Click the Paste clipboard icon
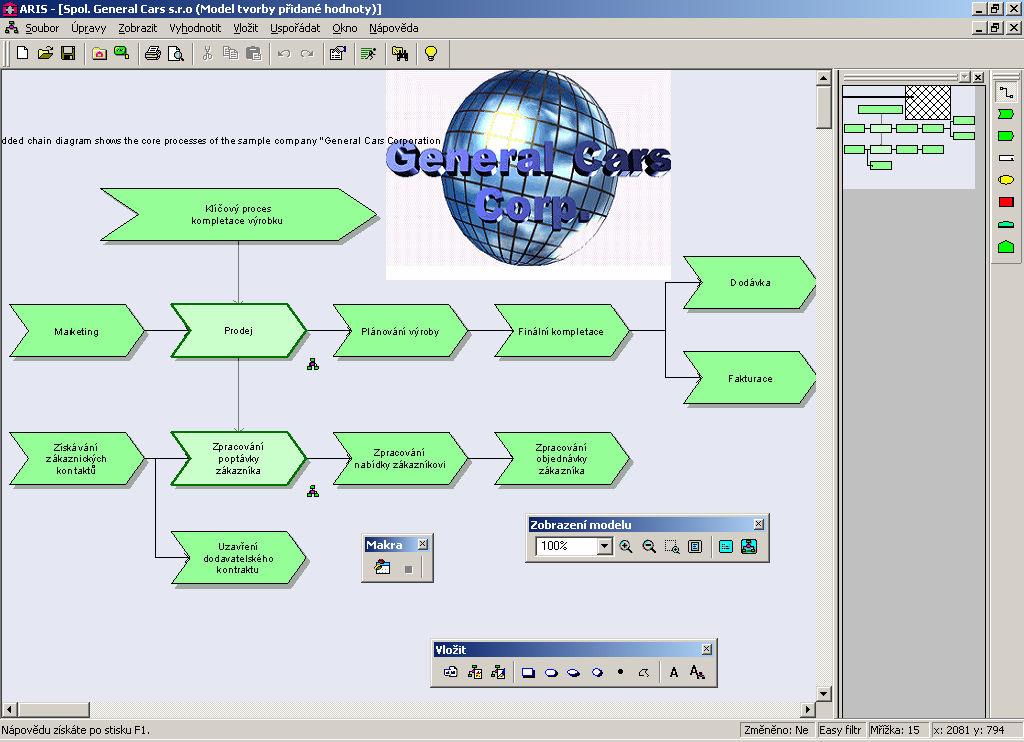Viewport: 1024px width, 742px height. pos(253,54)
